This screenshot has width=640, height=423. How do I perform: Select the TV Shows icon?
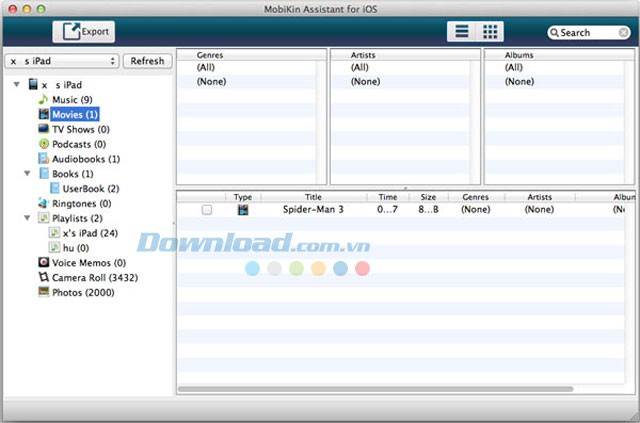[43, 129]
